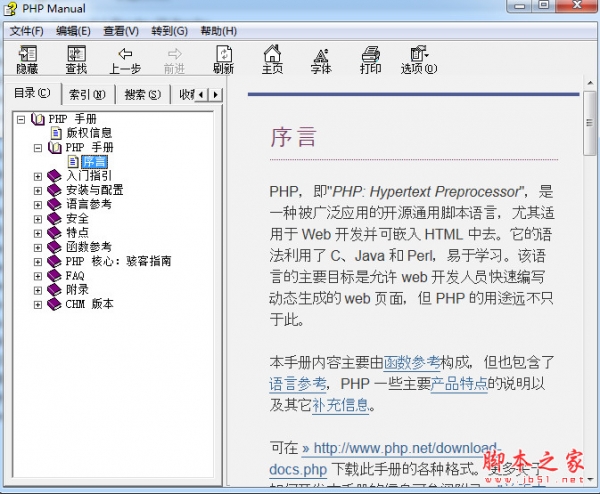
Task: Go to home via the 主页 icon
Action: tap(272, 54)
